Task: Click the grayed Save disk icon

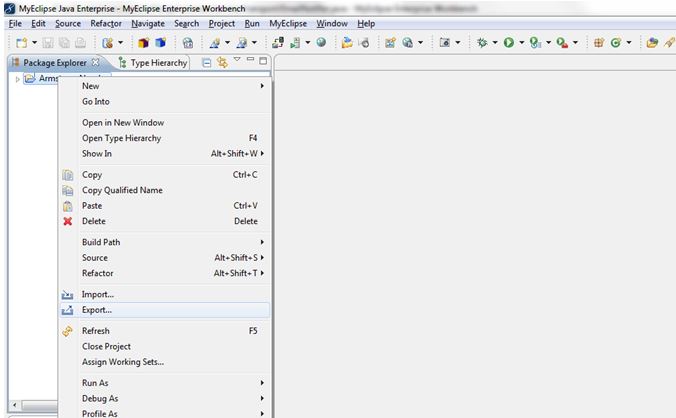Action: click(x=47, y=43)
